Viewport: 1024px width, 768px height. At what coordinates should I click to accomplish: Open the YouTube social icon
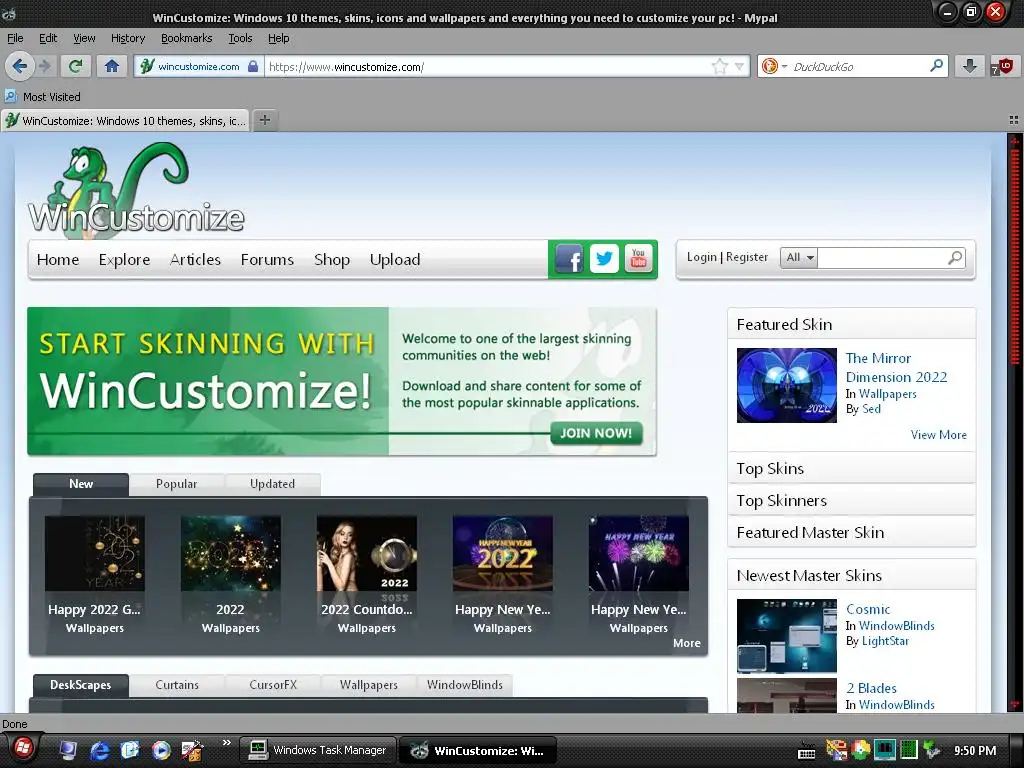click(x=639, y=259)
